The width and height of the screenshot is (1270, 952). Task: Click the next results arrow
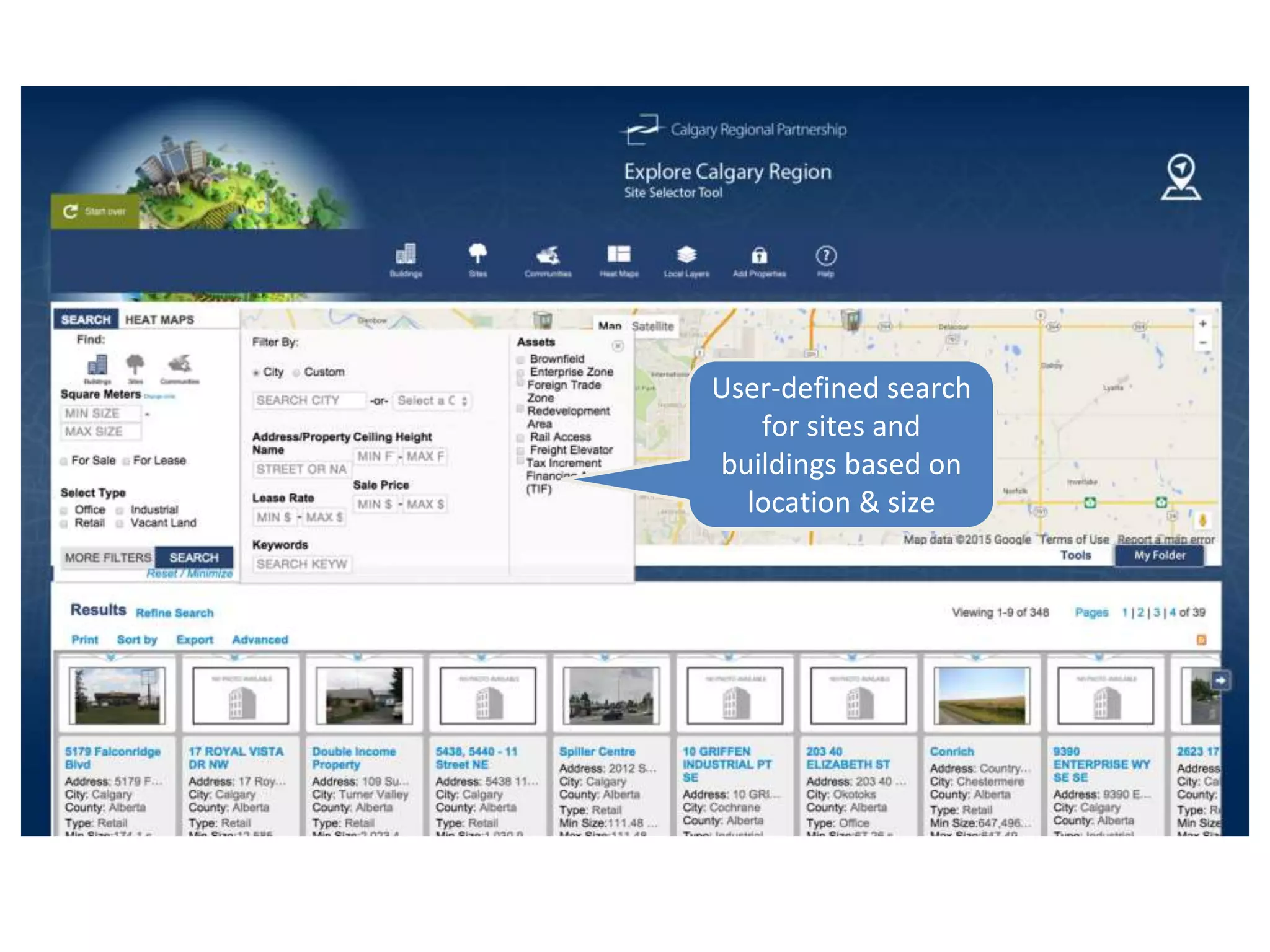click(x=1220, y=681)
